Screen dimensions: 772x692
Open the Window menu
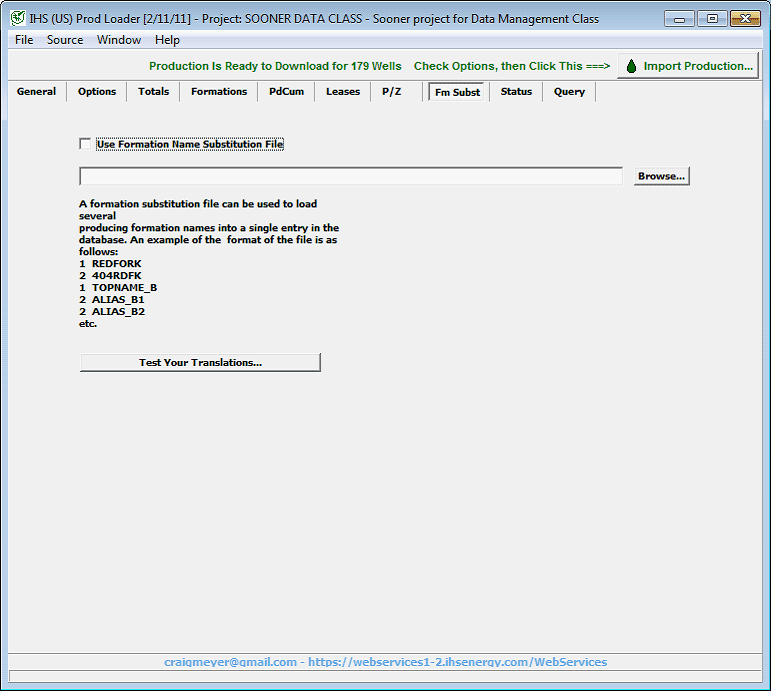pyautogui.click(x=119, y=40)
